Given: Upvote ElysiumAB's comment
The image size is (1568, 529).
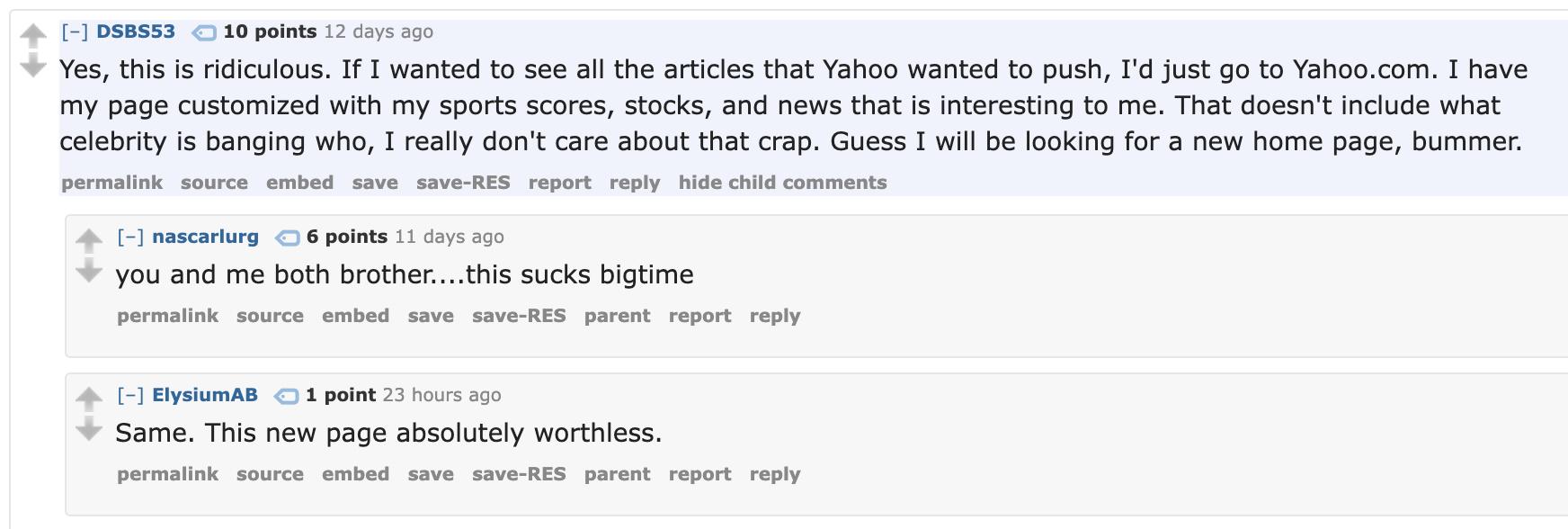Looking at the screenshot, I should coord(88,396).
